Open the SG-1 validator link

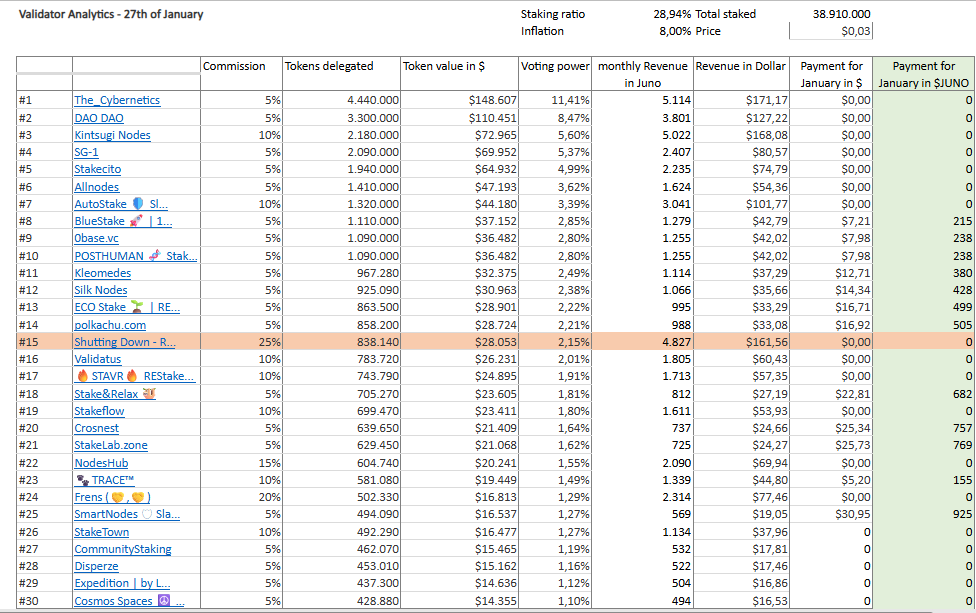coord(87,152)
